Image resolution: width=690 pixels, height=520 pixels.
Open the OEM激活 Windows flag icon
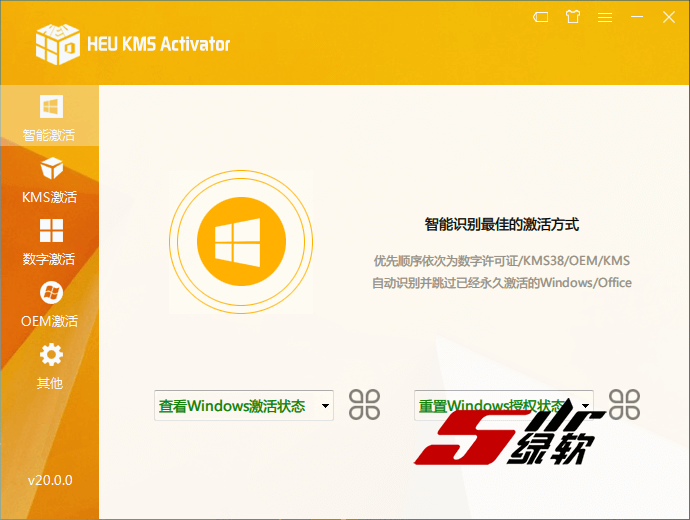click(x=51, y=293)
